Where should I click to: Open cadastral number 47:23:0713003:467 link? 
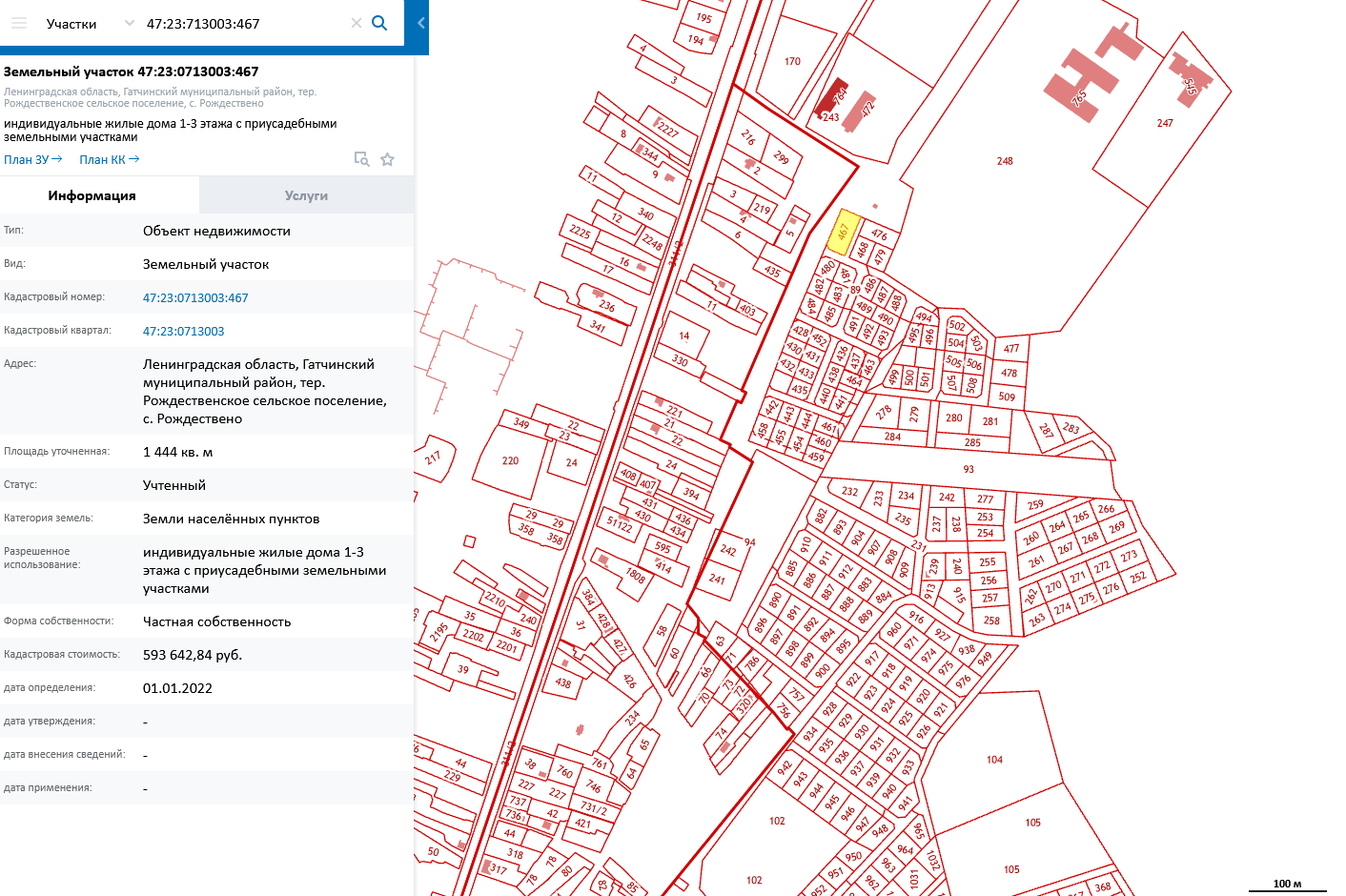click(195, 297)
